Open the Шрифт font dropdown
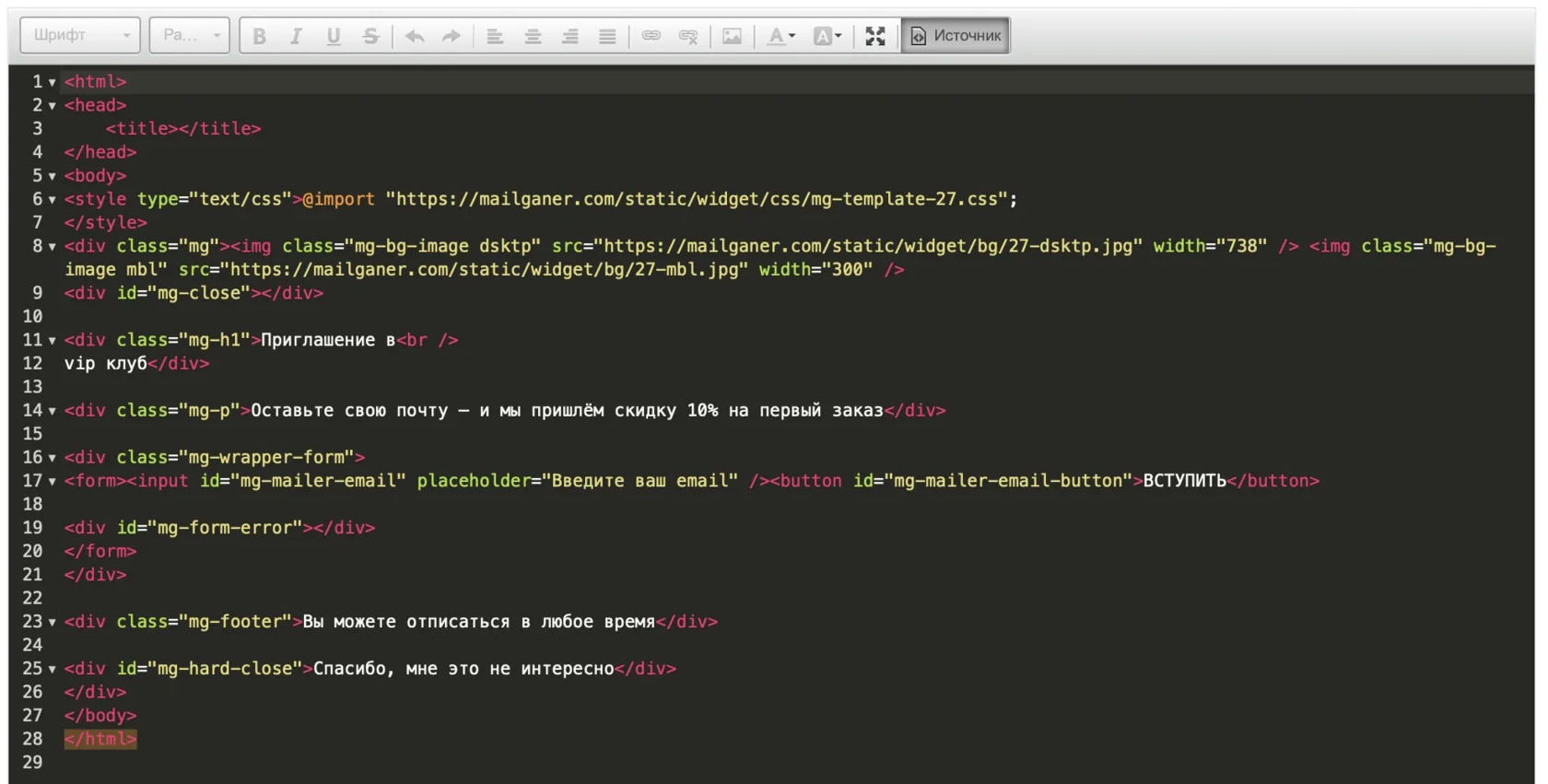Image resolution: width=1548 pixels, height=784 pixels. [80, 35]
